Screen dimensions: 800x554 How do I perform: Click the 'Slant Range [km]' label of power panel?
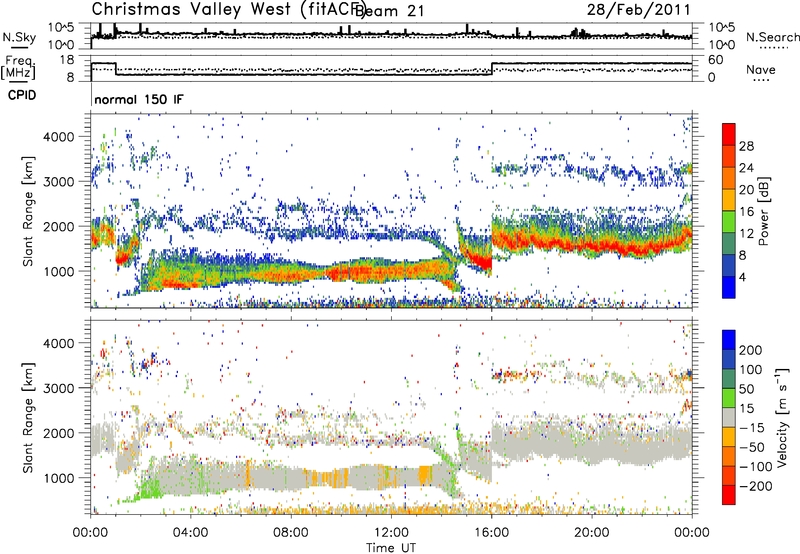[28, 211]
